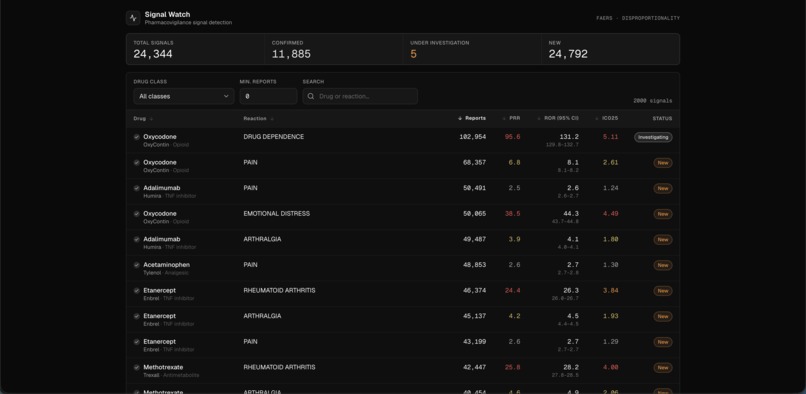Click the 'FAERS · DISPROPORTIONALITY' label
The height and width of the screenshot is (394, 806).
click(x=638, y=18)
